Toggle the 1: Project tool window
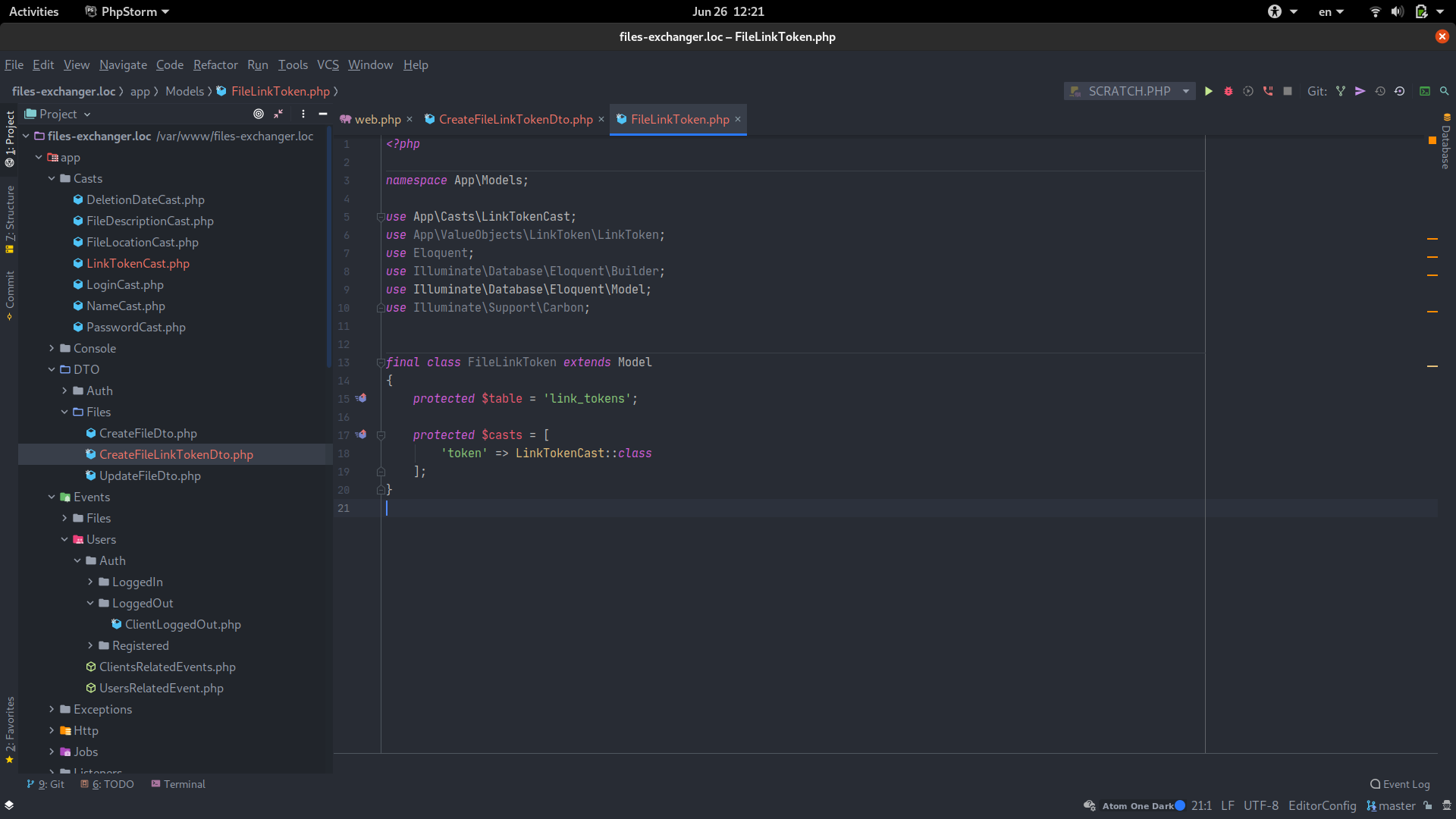 tap(10, 140)
